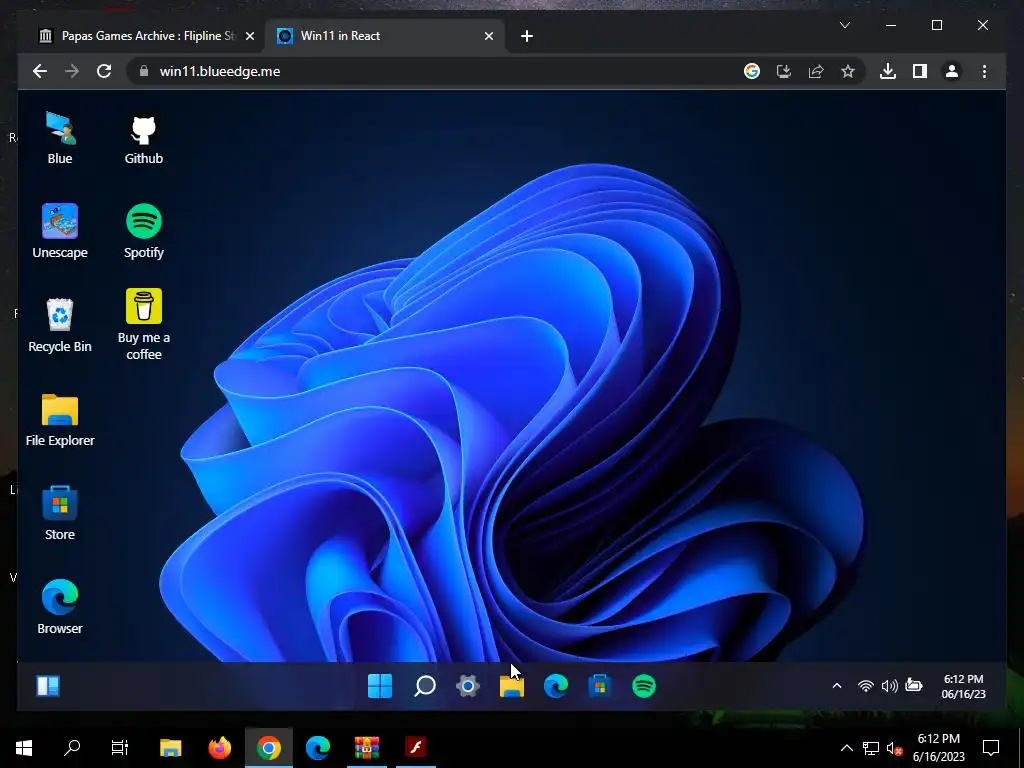
Task: Open the Blue desktop icon
Action: click(59, 138)
